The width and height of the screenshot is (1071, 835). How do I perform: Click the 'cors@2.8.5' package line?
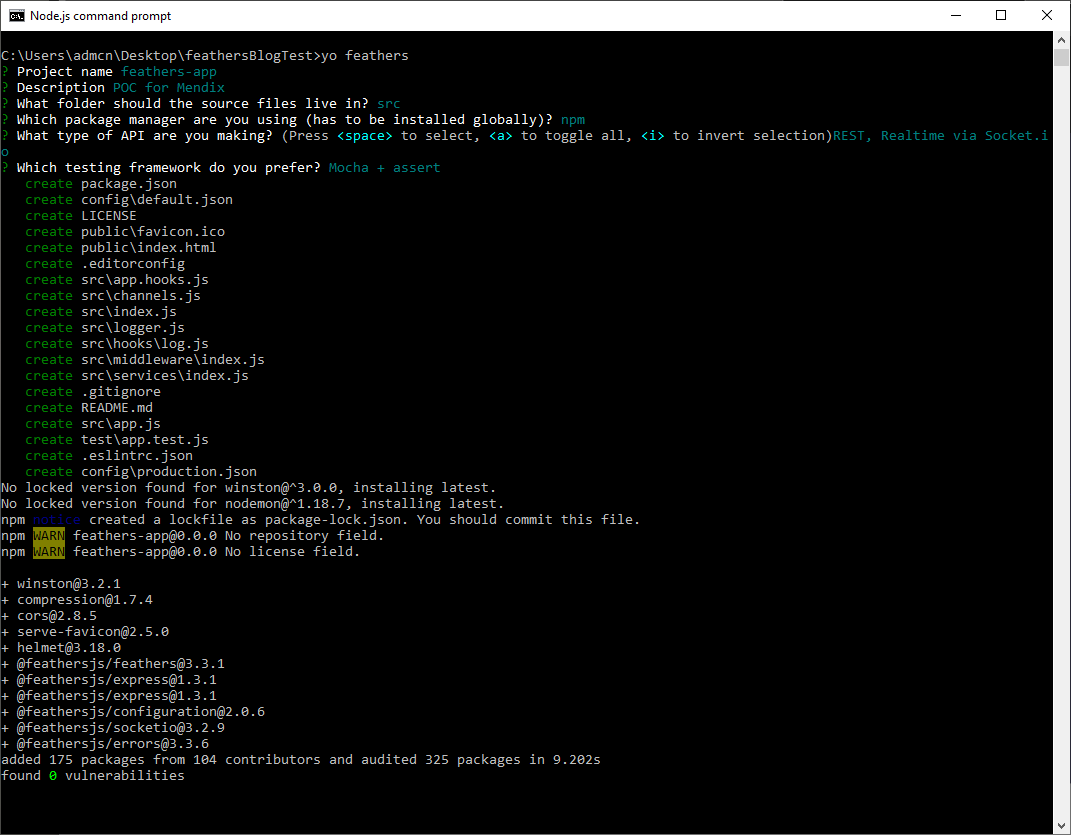click(x=49, y=616)
